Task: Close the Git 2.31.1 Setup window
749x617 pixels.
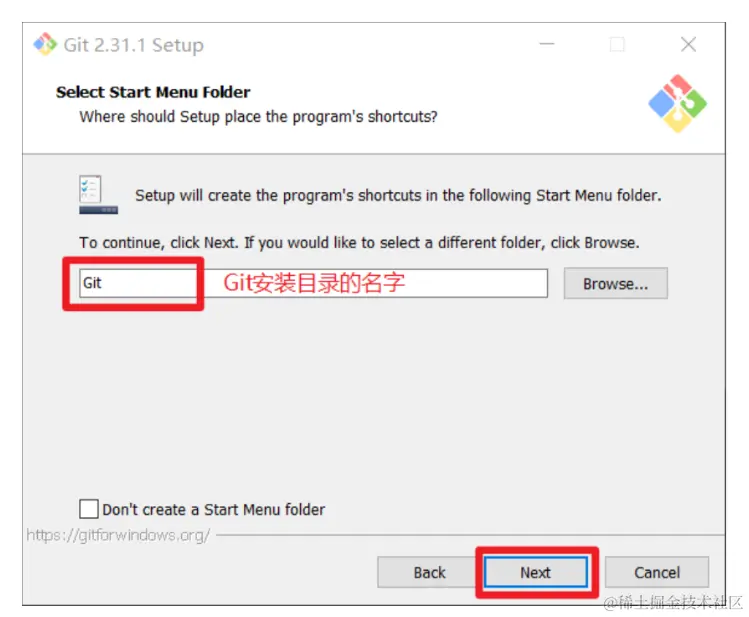Action: coord(688,44)
